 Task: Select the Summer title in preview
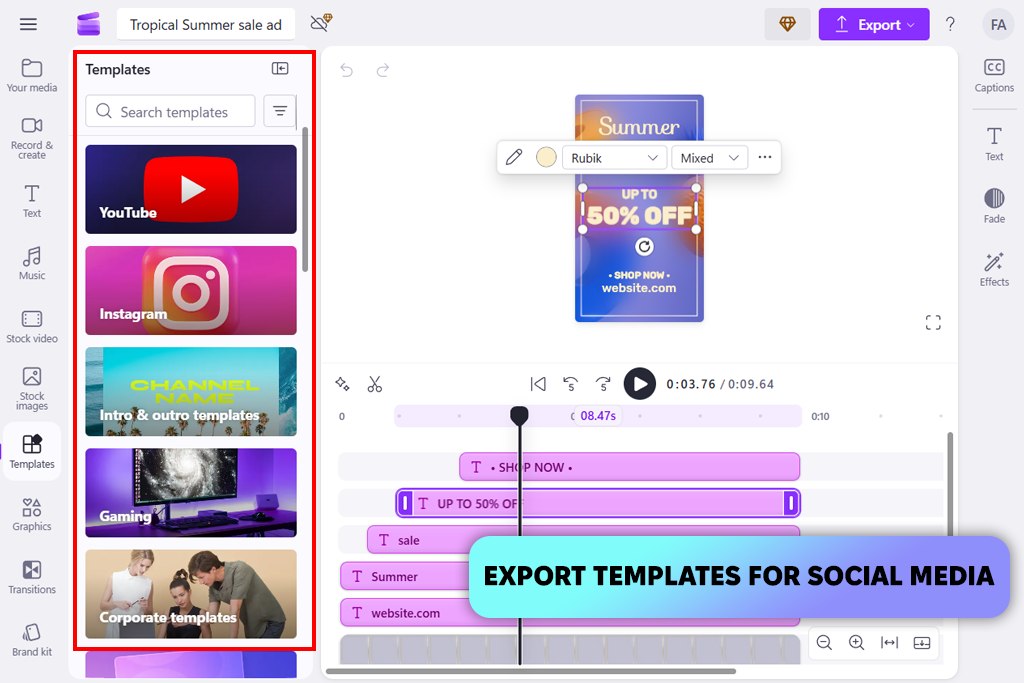click(639, 126)
